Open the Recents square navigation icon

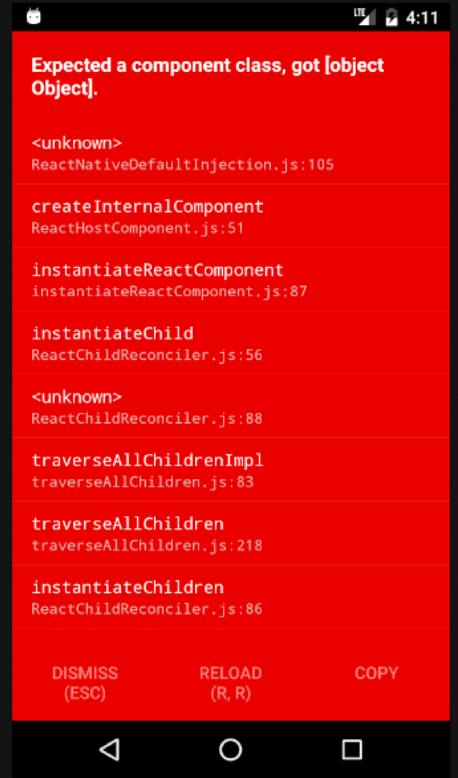pos(352,749)
